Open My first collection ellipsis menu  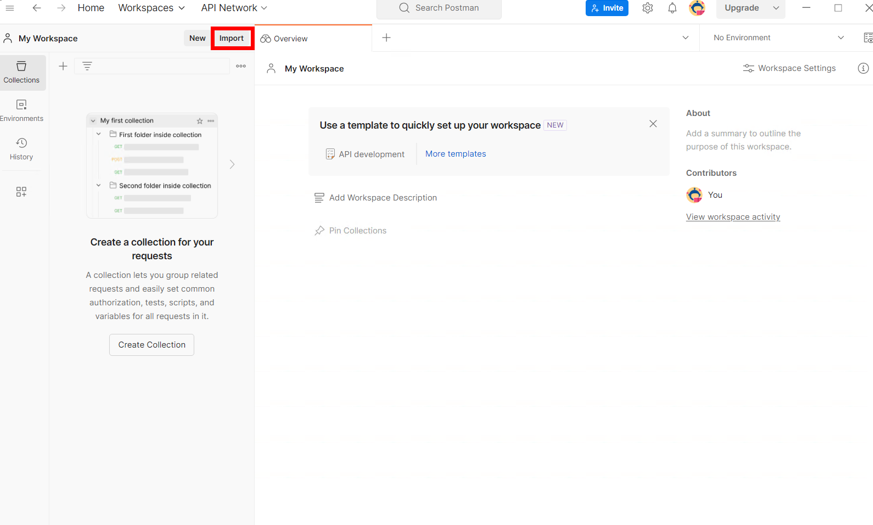(210, 121)
